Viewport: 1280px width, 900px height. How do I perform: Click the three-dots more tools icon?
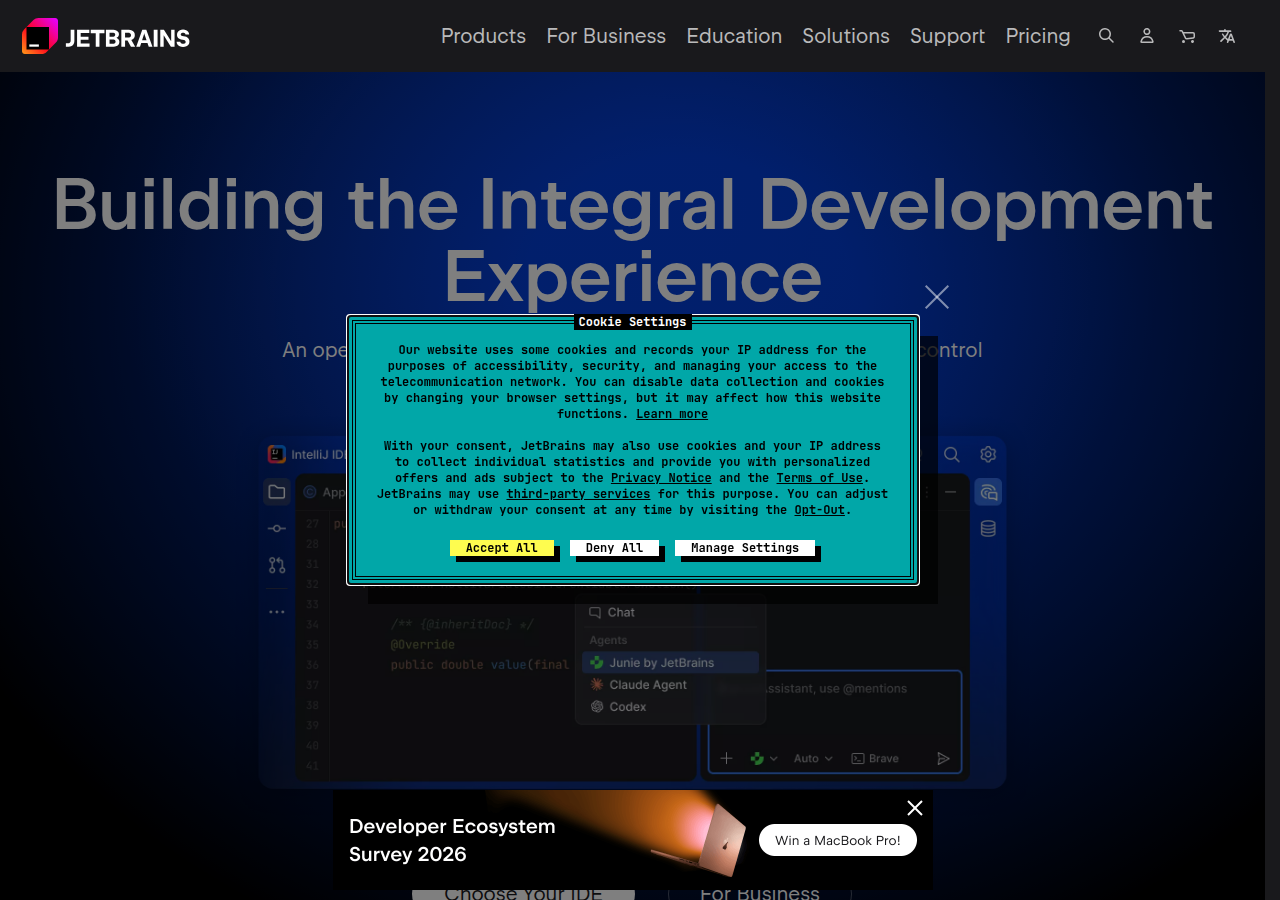(x=277, y=612)
